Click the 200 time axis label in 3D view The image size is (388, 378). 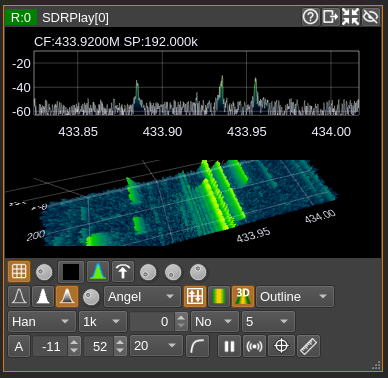pyautogui.click(x=36, y=236)
